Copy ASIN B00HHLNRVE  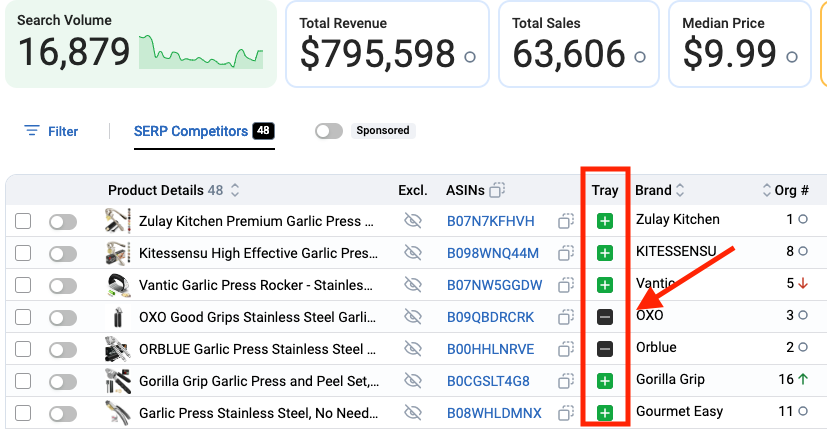565,349
